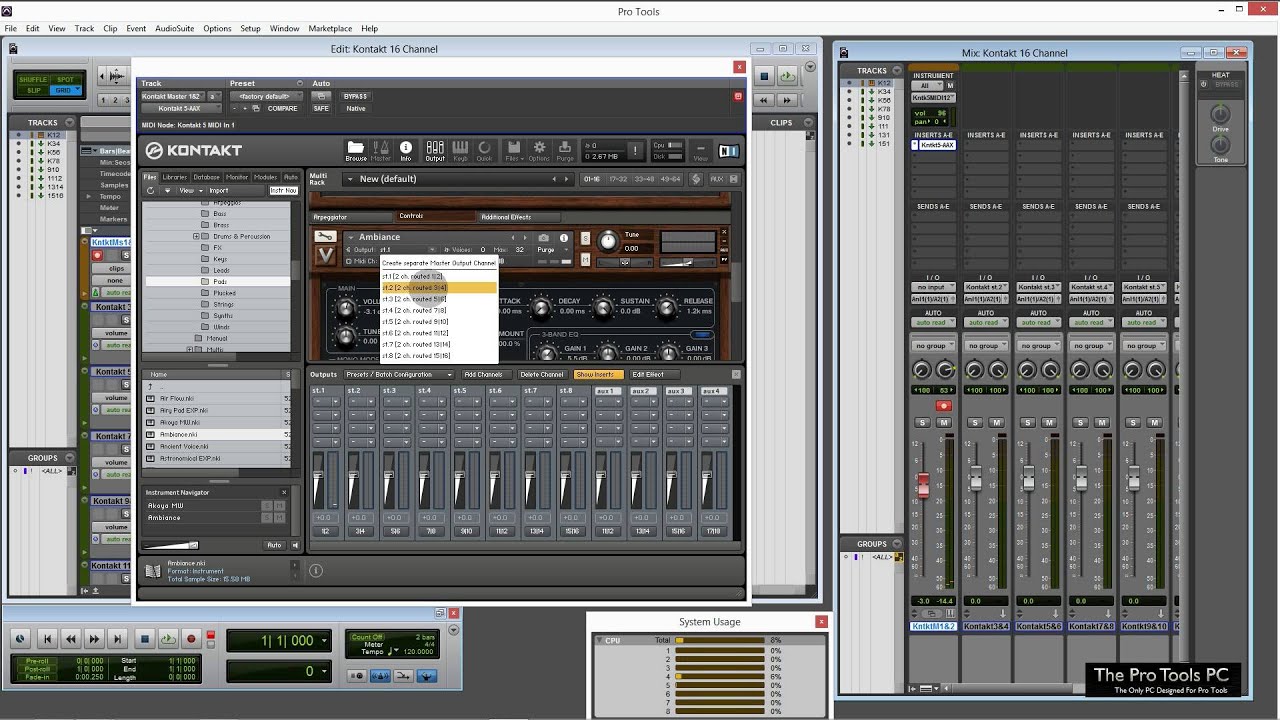1280x720 pixels.
Task: Open the AudioSuite menu
Action: point(175,28)
